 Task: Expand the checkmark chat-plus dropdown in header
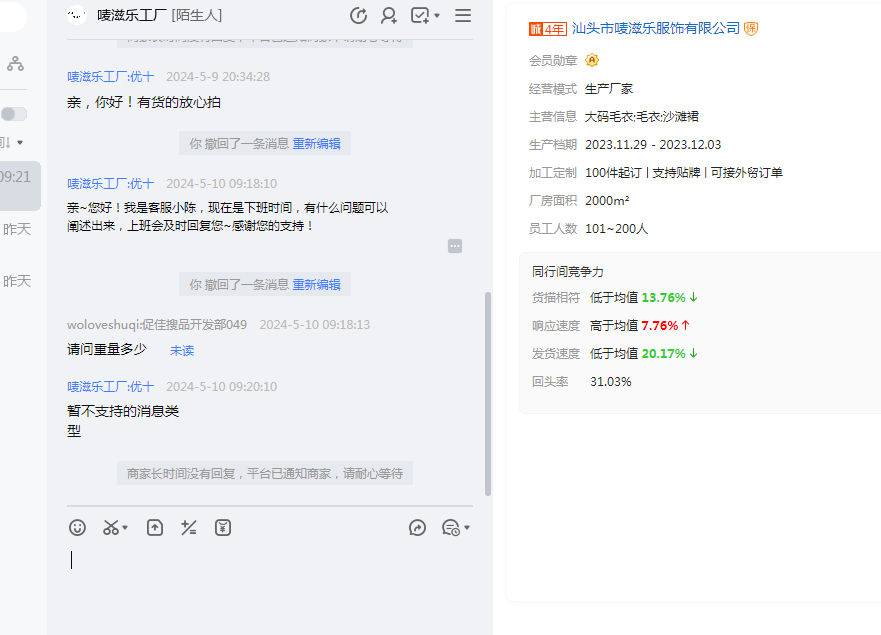[x=437, y=16]
